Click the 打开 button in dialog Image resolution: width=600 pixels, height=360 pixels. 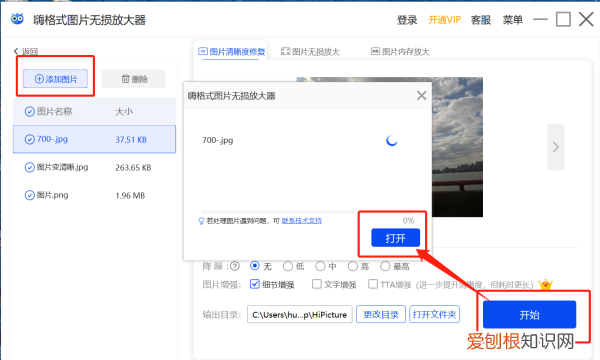395,238
